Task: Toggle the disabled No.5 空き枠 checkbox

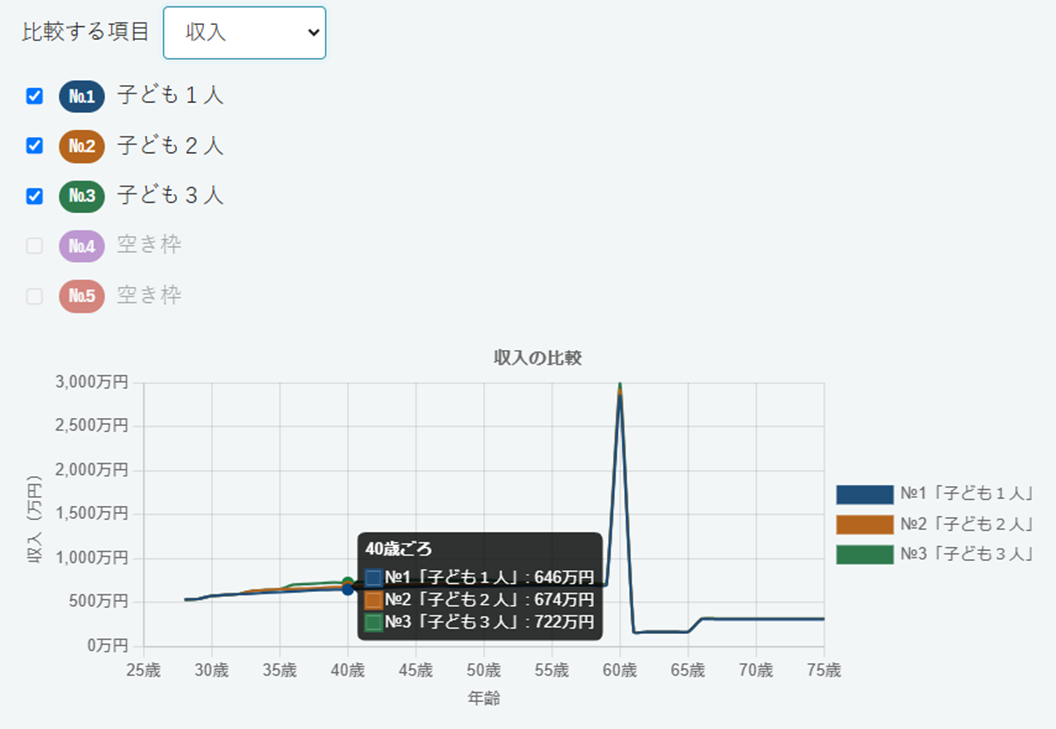Action: 34,296
